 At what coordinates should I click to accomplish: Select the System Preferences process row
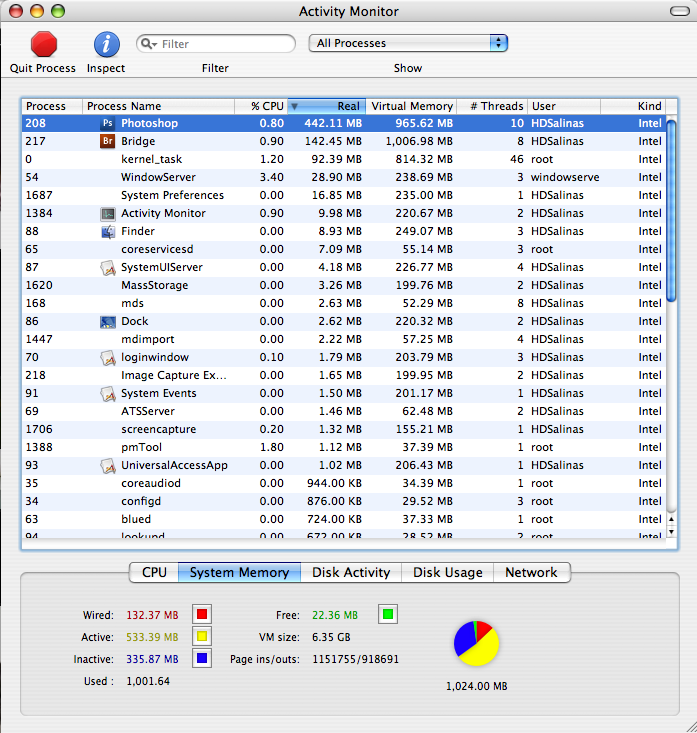344,195
